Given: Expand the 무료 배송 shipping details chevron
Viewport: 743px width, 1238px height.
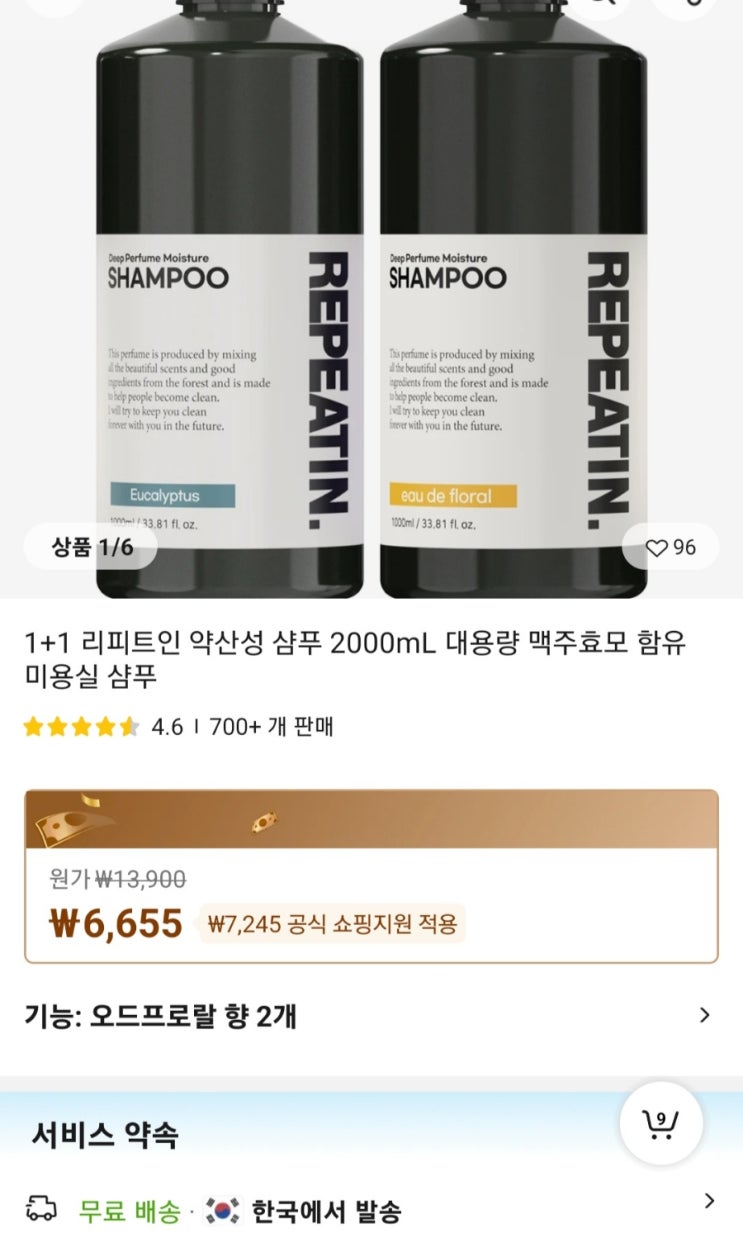Looking at the screenshot, I should pyautogui.click(x=709, y=1201).
